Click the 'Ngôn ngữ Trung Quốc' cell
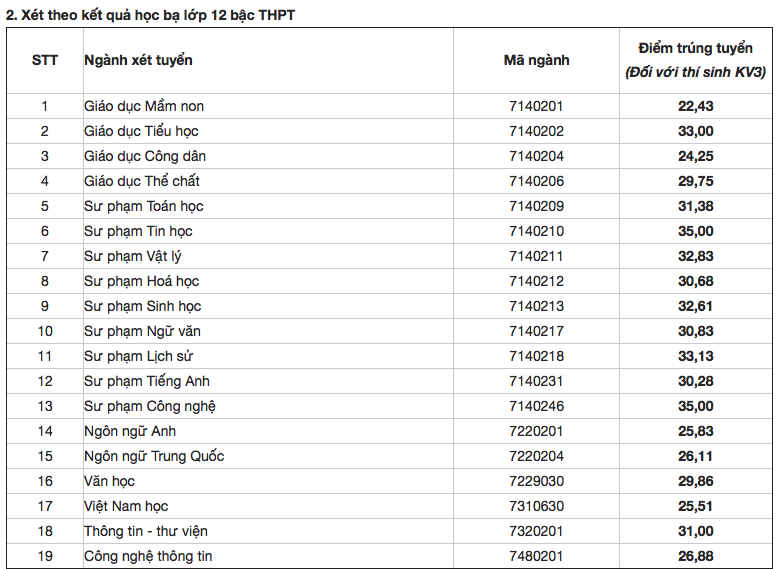Screen dimensions: 777x569 (x=153, y=456)
